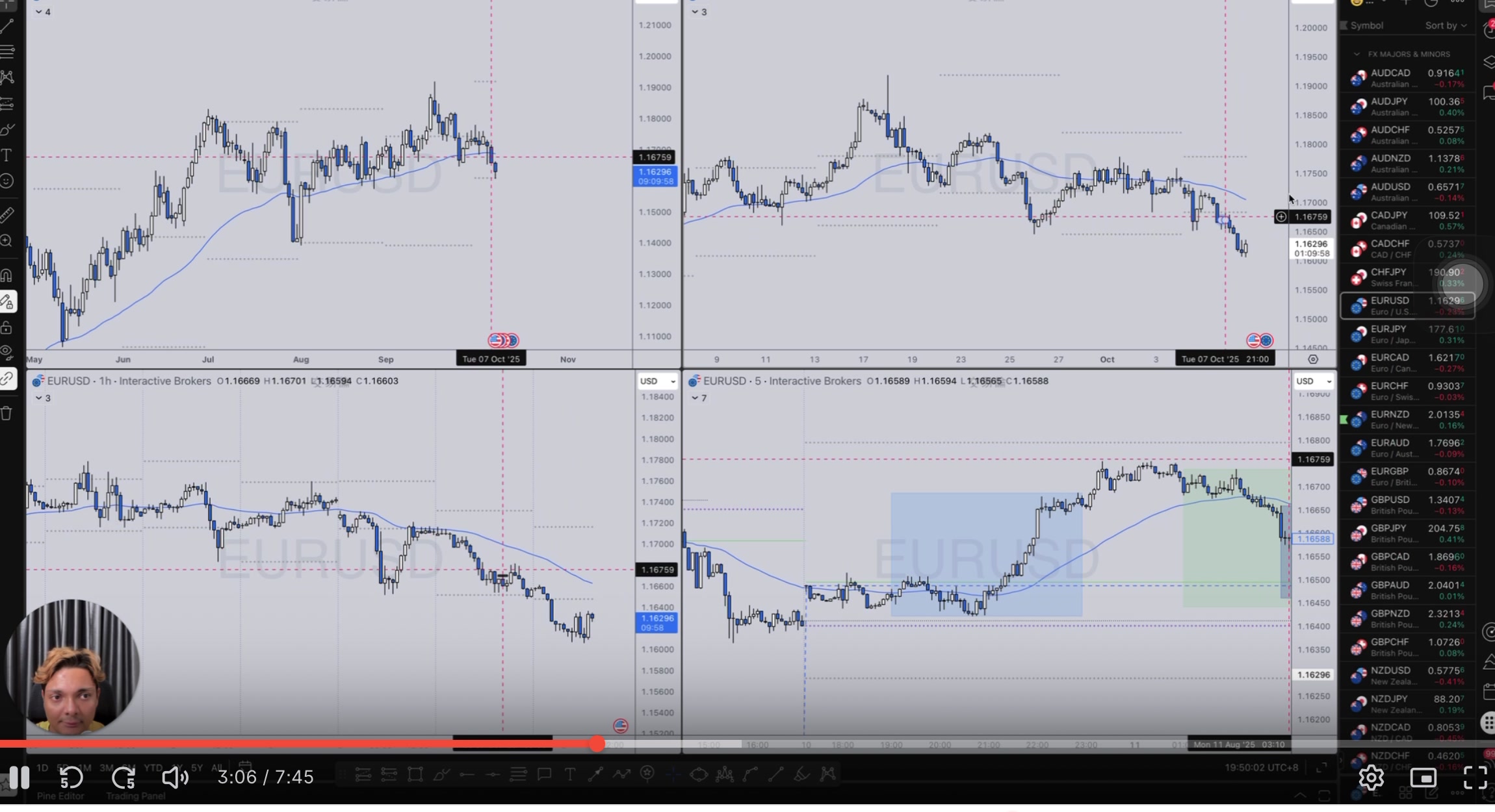The height and width of the screenshot is (812, 1495).
Task: Open the Sort by dropdown in watchlist
Action: coord(1446,26)
